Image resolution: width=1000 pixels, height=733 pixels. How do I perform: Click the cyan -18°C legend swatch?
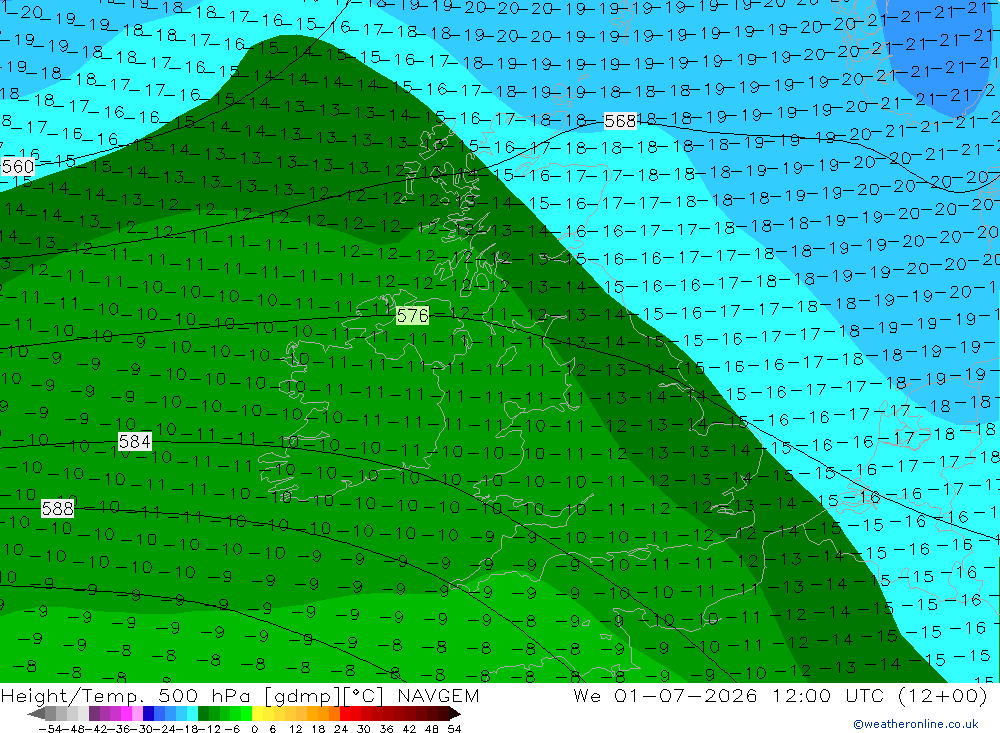[192, 714]
